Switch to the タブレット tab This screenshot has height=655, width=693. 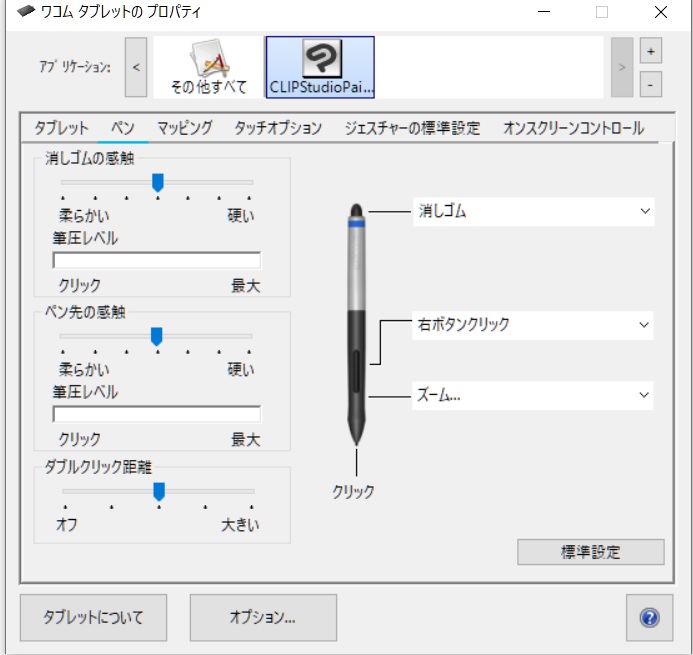click(61, 128)
